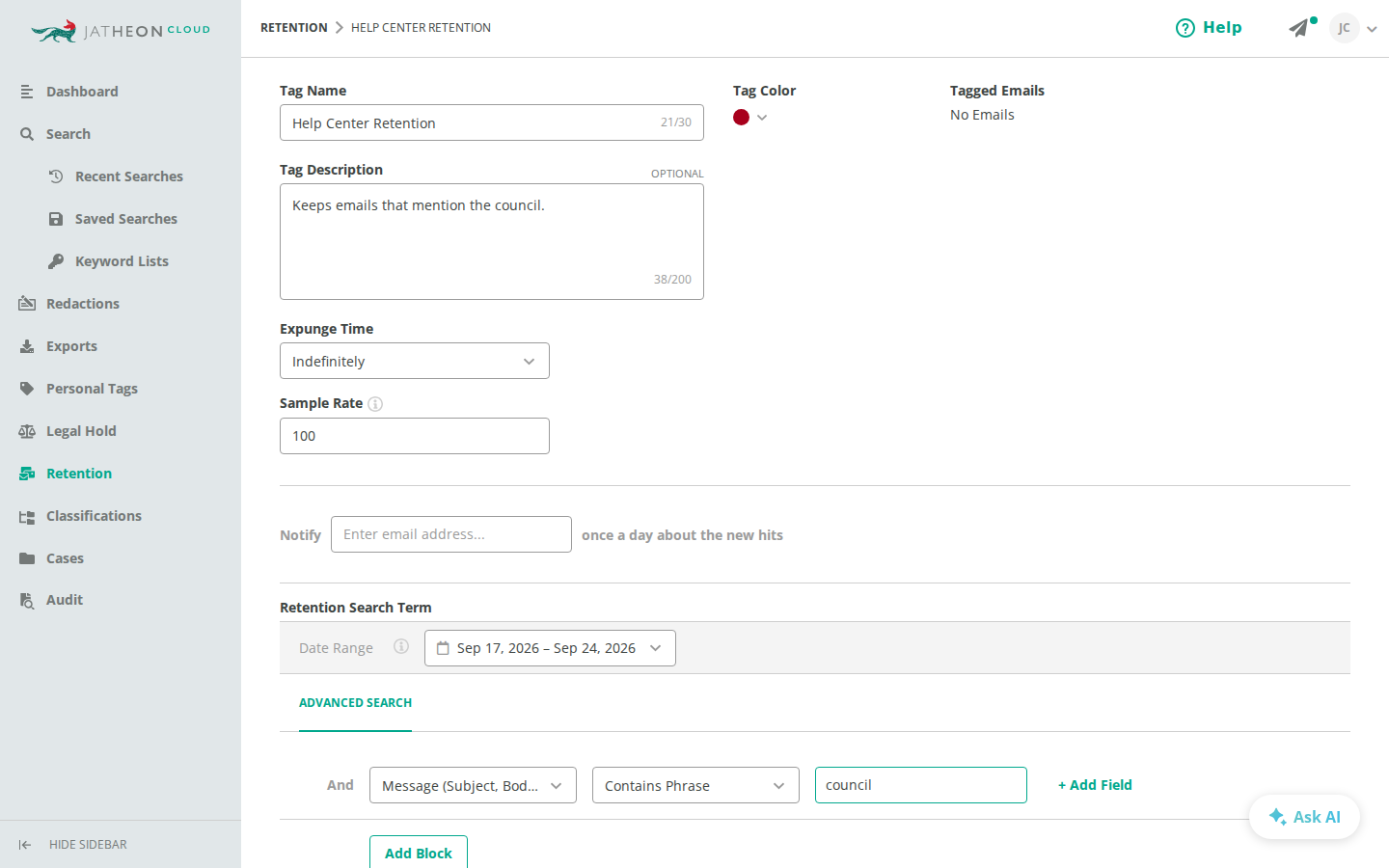Open the Date Range picker dropdown
Viewport: 1389px width, 868px height.
550,648
